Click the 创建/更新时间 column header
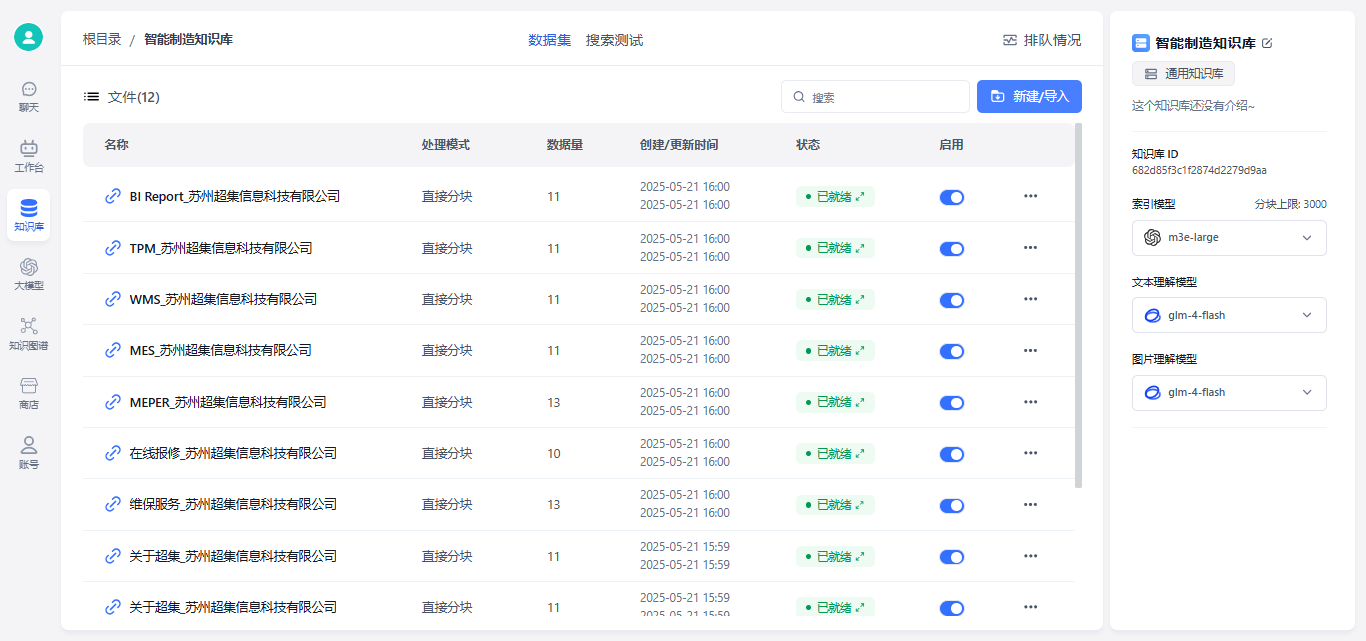 [679, 145]
